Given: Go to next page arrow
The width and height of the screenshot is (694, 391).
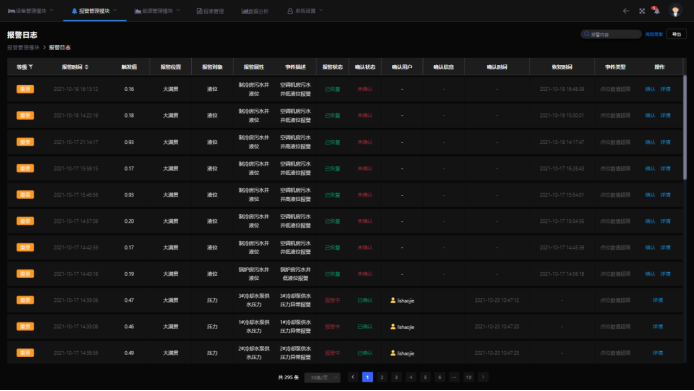Looking at the screenshot, I should tap(483, 377).
